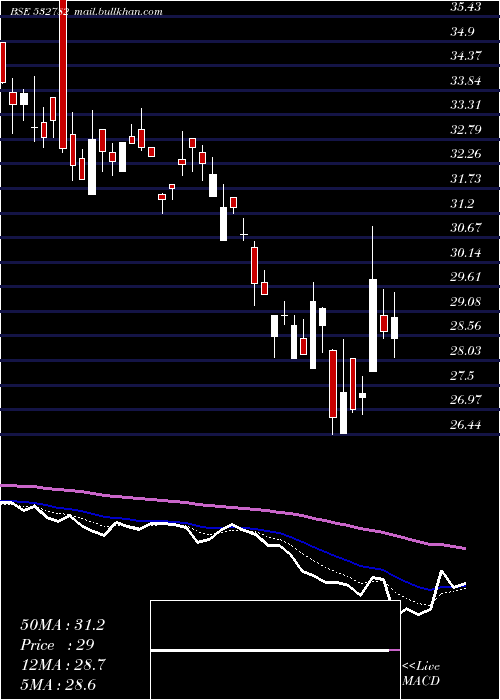
Task: Select the 26.97 axis value
Action: tap(466, 400)
